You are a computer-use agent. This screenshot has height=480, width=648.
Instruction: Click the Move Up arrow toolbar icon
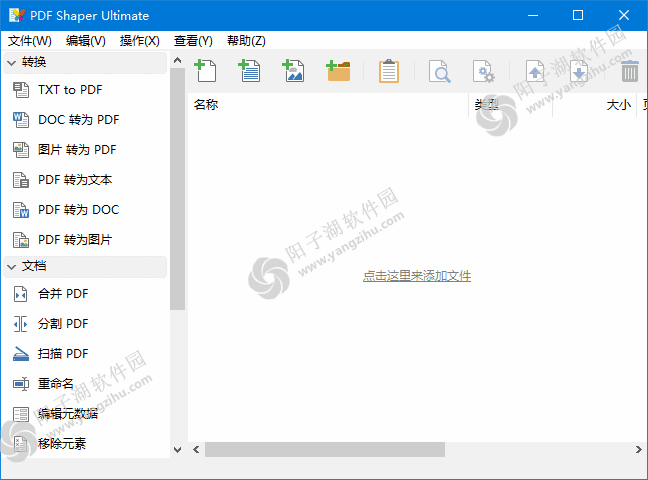click(535, 71)
